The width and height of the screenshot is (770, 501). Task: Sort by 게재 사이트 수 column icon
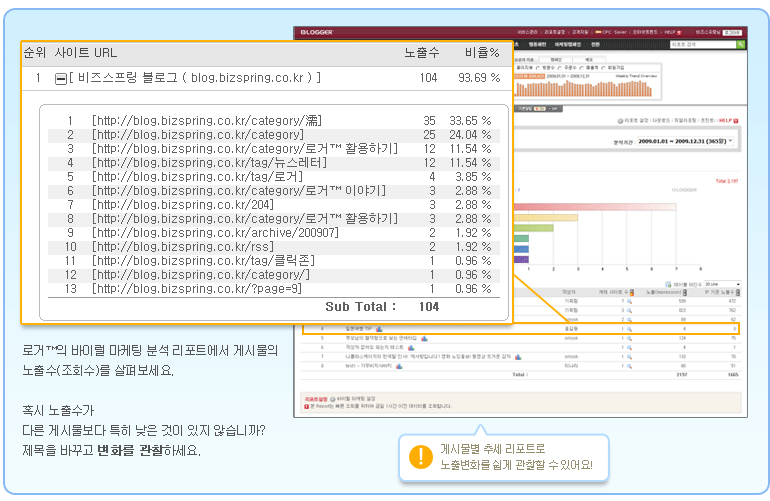click(632, 293)
